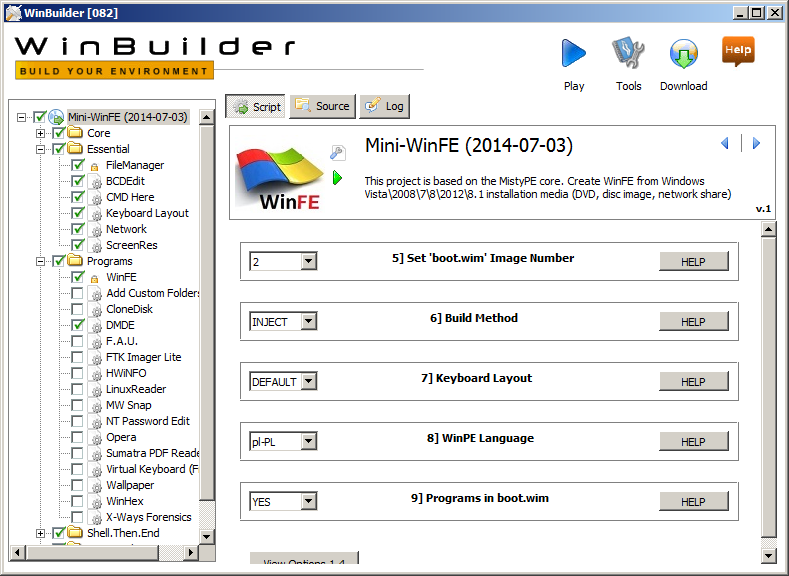
Task: Switch to the Script tab
Action: [x=255, y=107]
